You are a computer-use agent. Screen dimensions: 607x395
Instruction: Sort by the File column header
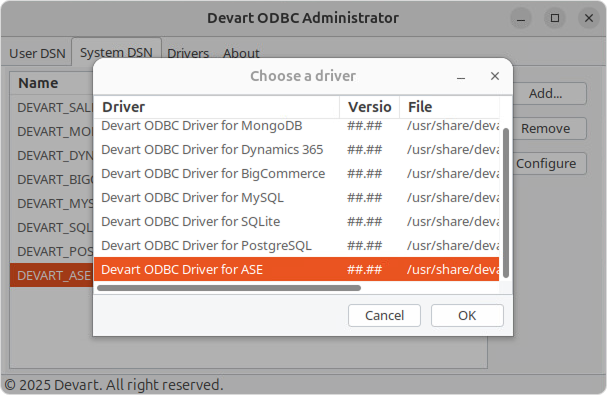[x=449, y=107]
